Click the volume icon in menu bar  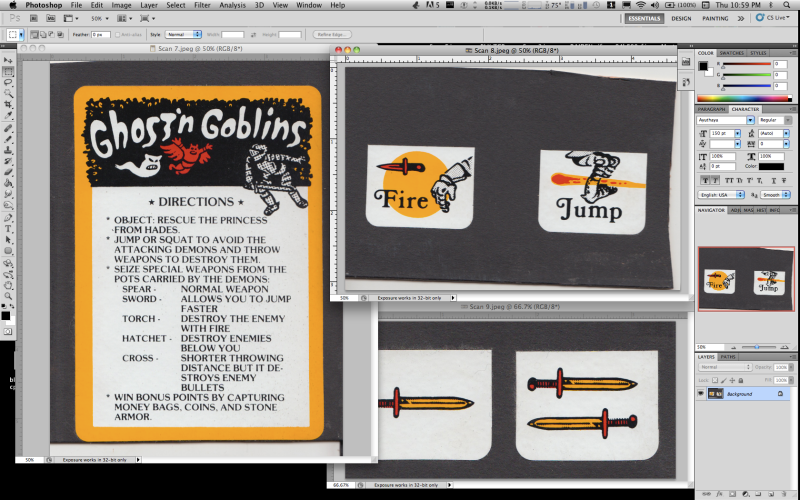pyautogui.click(x=655, y=5)
